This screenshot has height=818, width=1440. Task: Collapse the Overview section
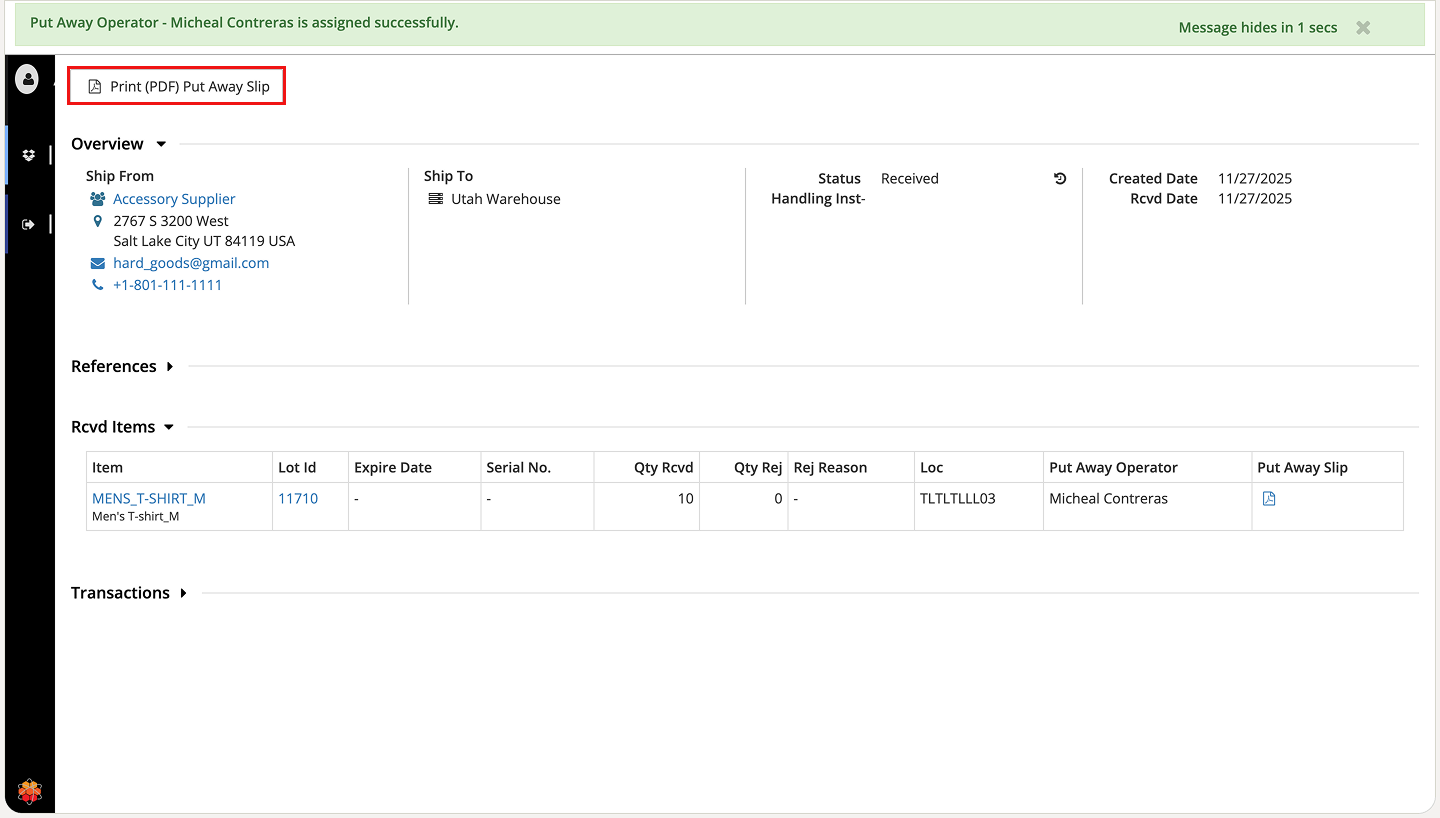coord(161,144)
